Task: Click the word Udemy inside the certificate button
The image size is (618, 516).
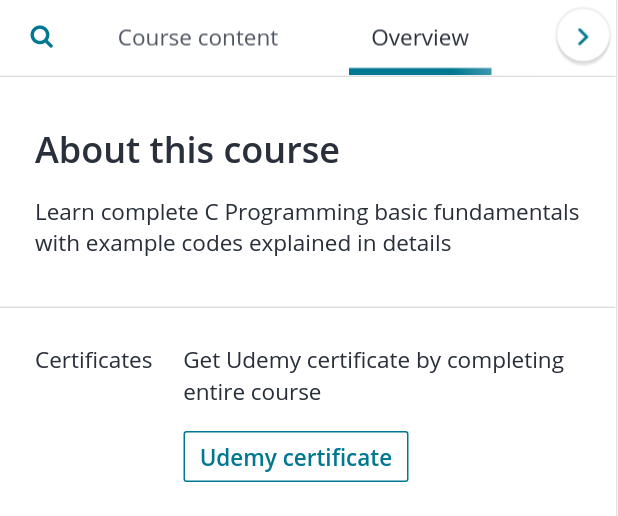Action: coord(238,458)
